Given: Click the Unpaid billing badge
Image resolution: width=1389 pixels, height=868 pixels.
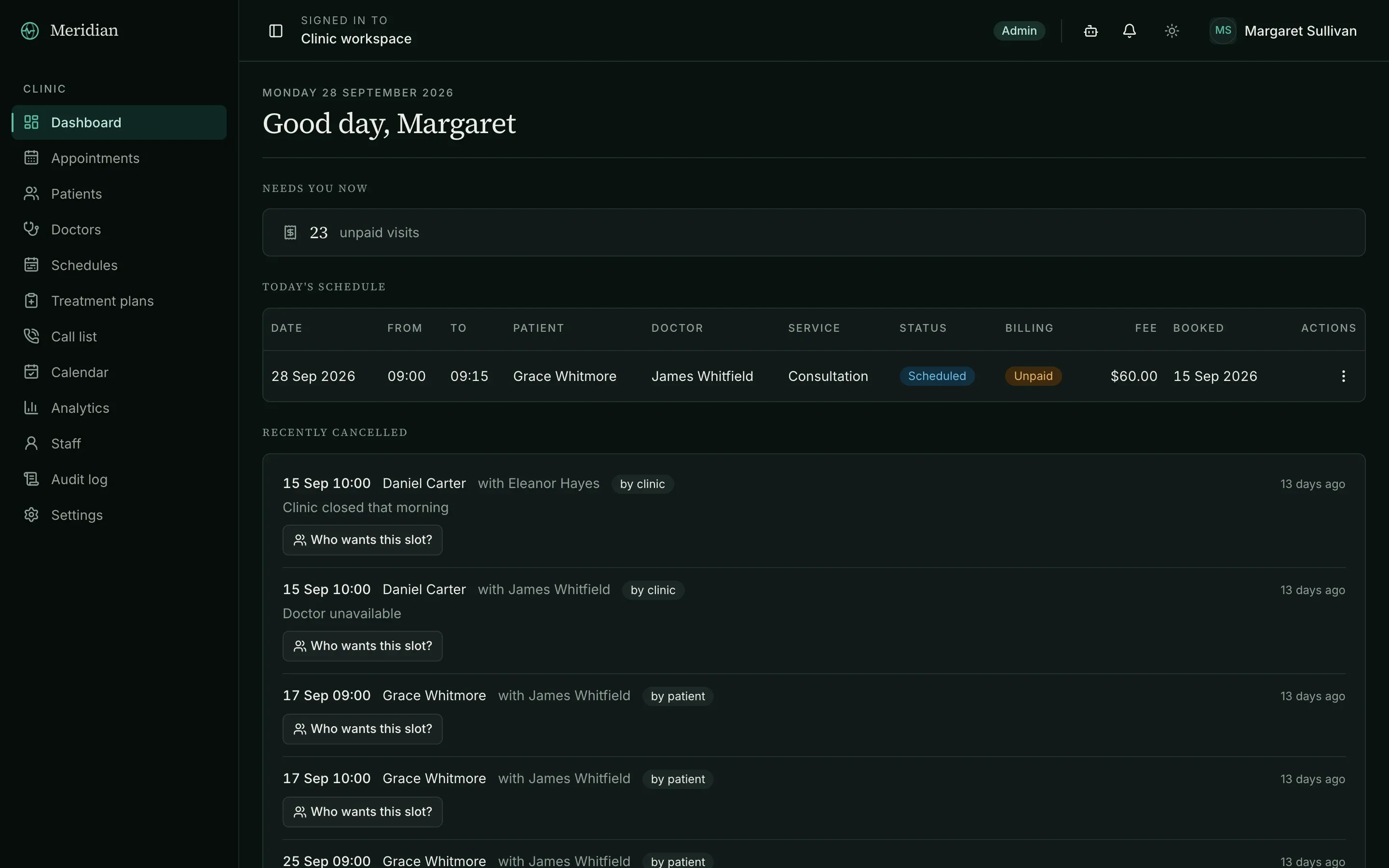Looking at the screenshot, I should point(1033,376).
